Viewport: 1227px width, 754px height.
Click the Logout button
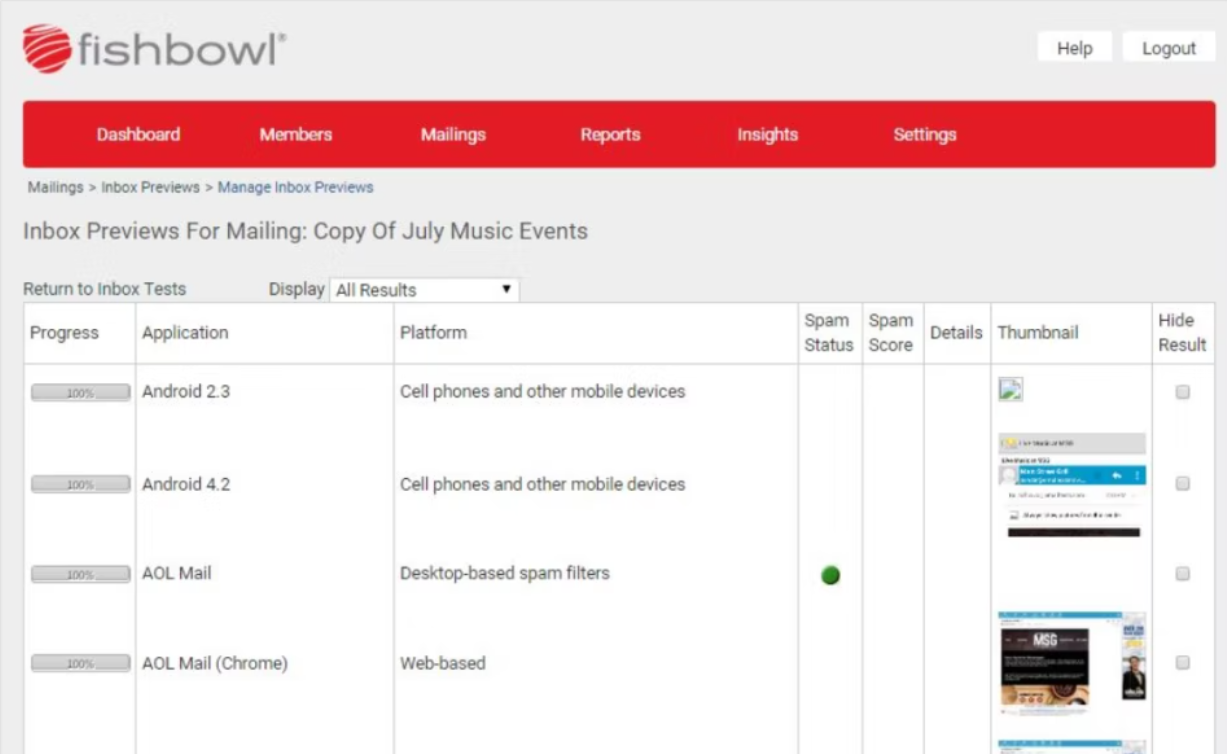(x=1168, y=48)
